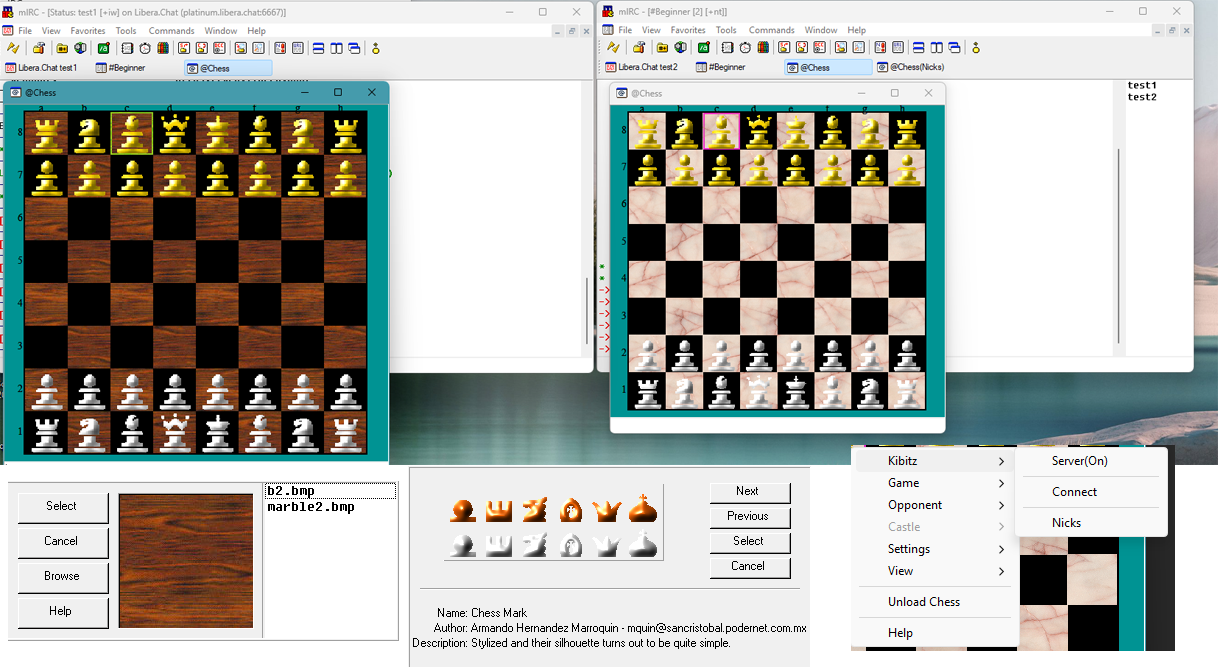Click Cancel in the piece set dialog
Screen dimensions: 1221x667
(748, 566)
